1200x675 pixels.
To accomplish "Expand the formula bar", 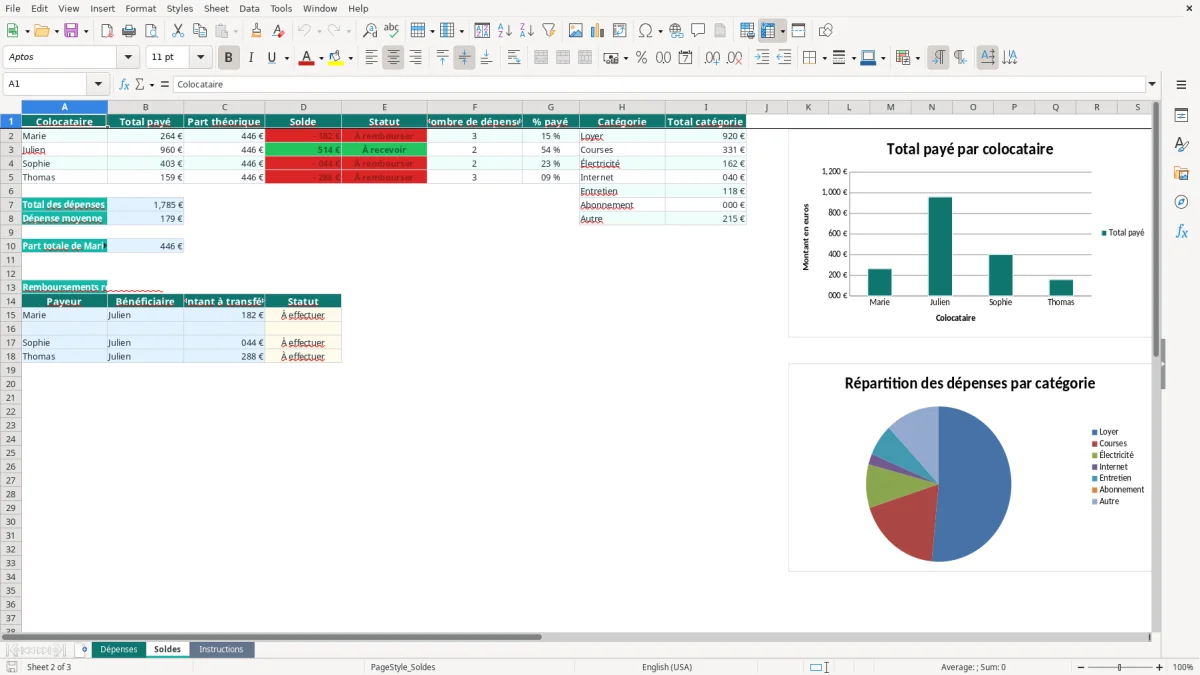I will click(1152, 84).
